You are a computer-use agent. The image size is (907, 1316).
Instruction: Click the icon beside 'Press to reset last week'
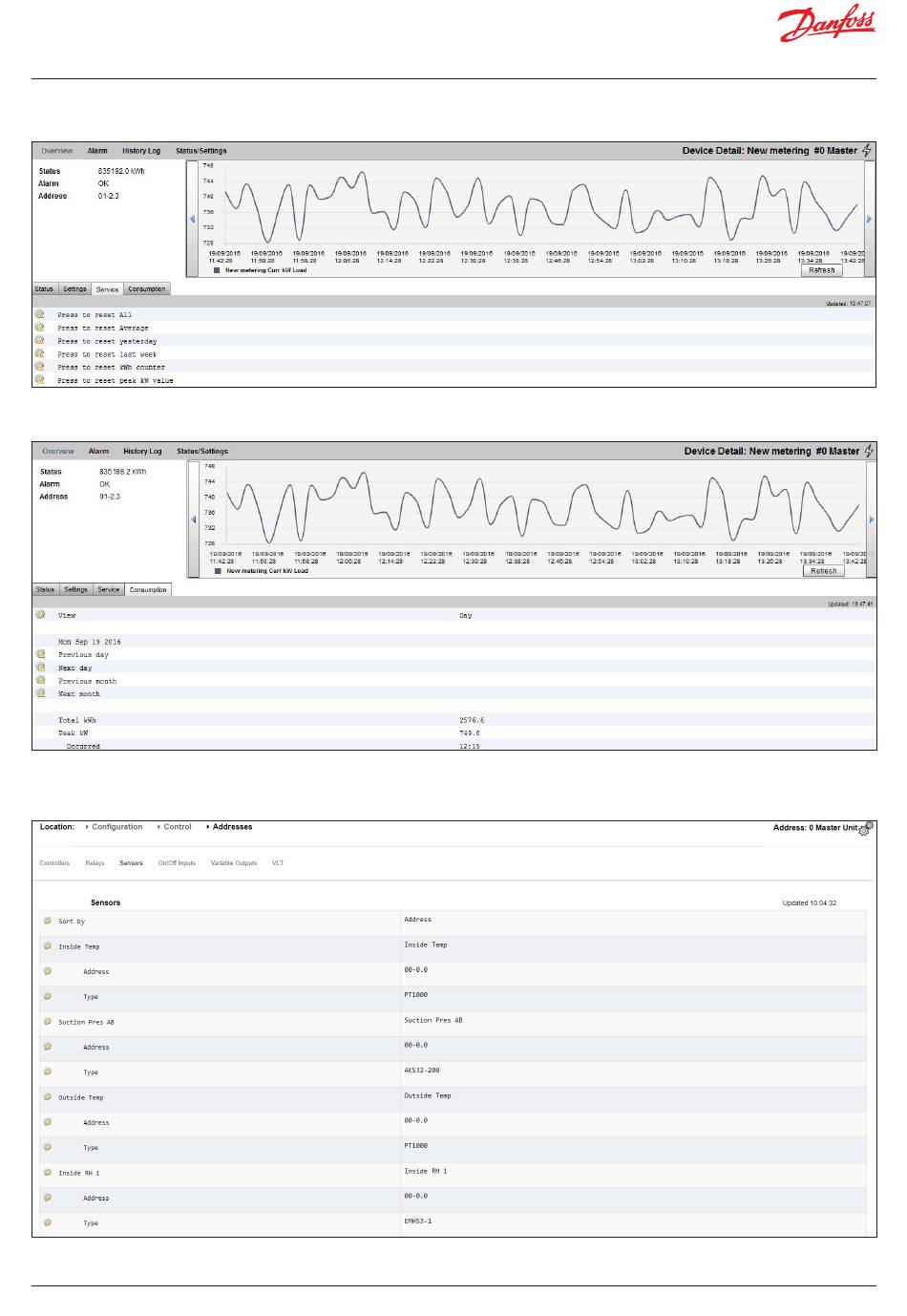tap(39, 353)
